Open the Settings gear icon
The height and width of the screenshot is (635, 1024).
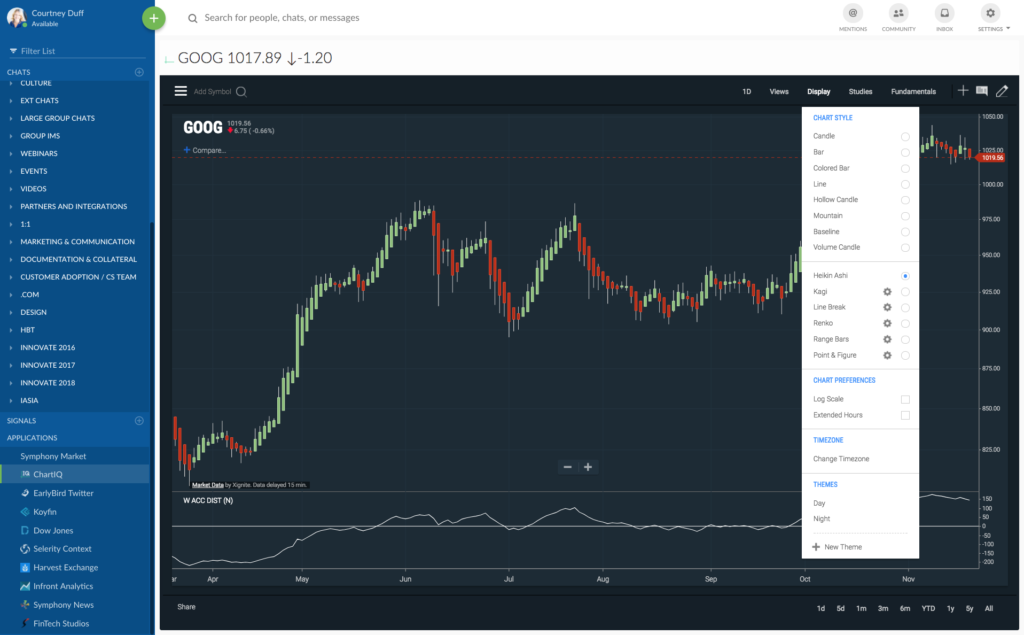(x=990, y=13)
